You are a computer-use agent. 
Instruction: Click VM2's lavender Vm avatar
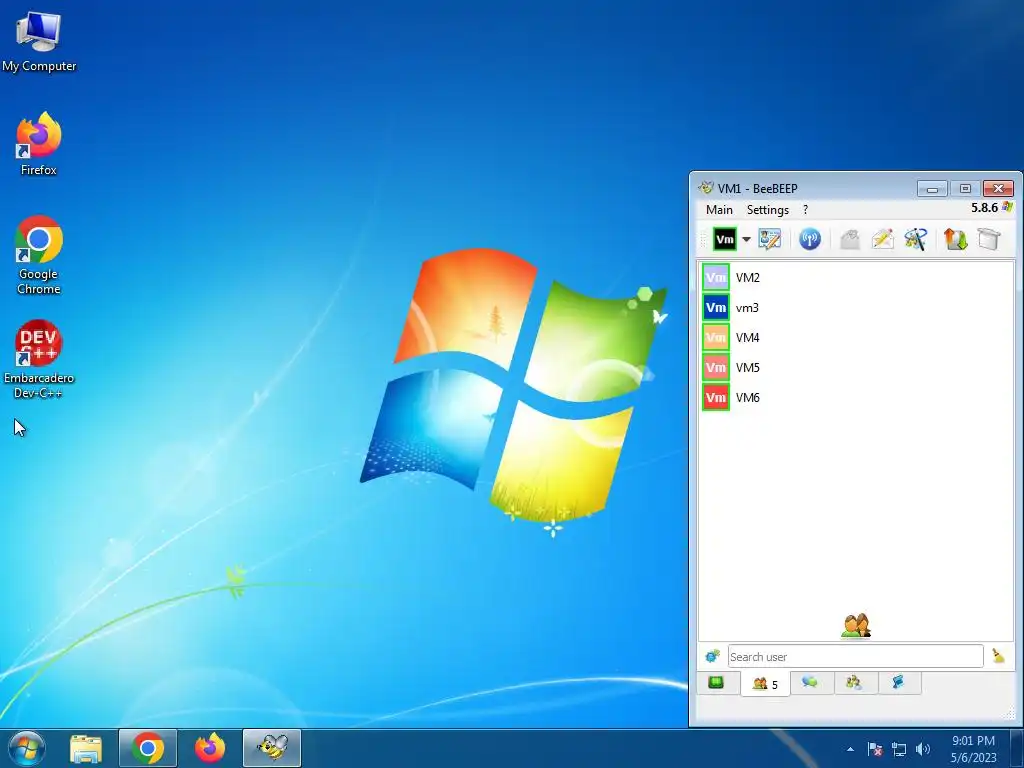[x=716, y=278]
